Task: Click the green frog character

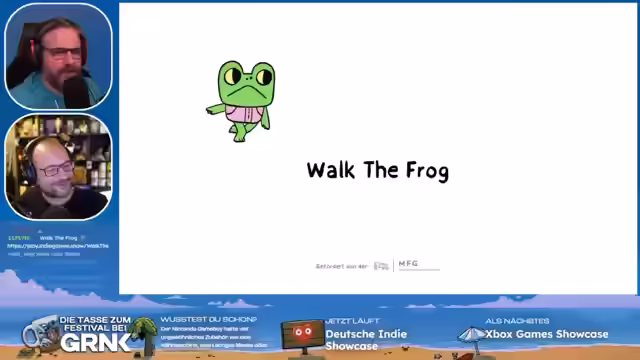Action: (241, 101)
